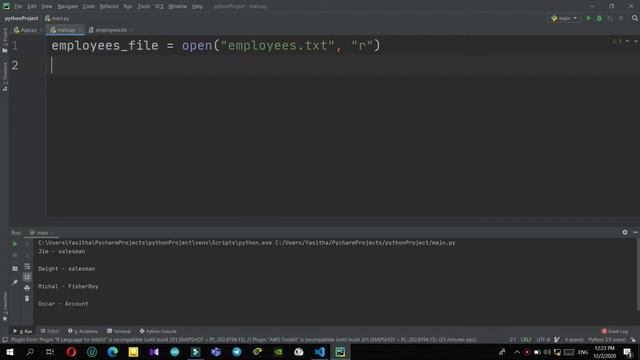Click the CRLF line separator status widget
640x360 pixels.
coord(526,340)
